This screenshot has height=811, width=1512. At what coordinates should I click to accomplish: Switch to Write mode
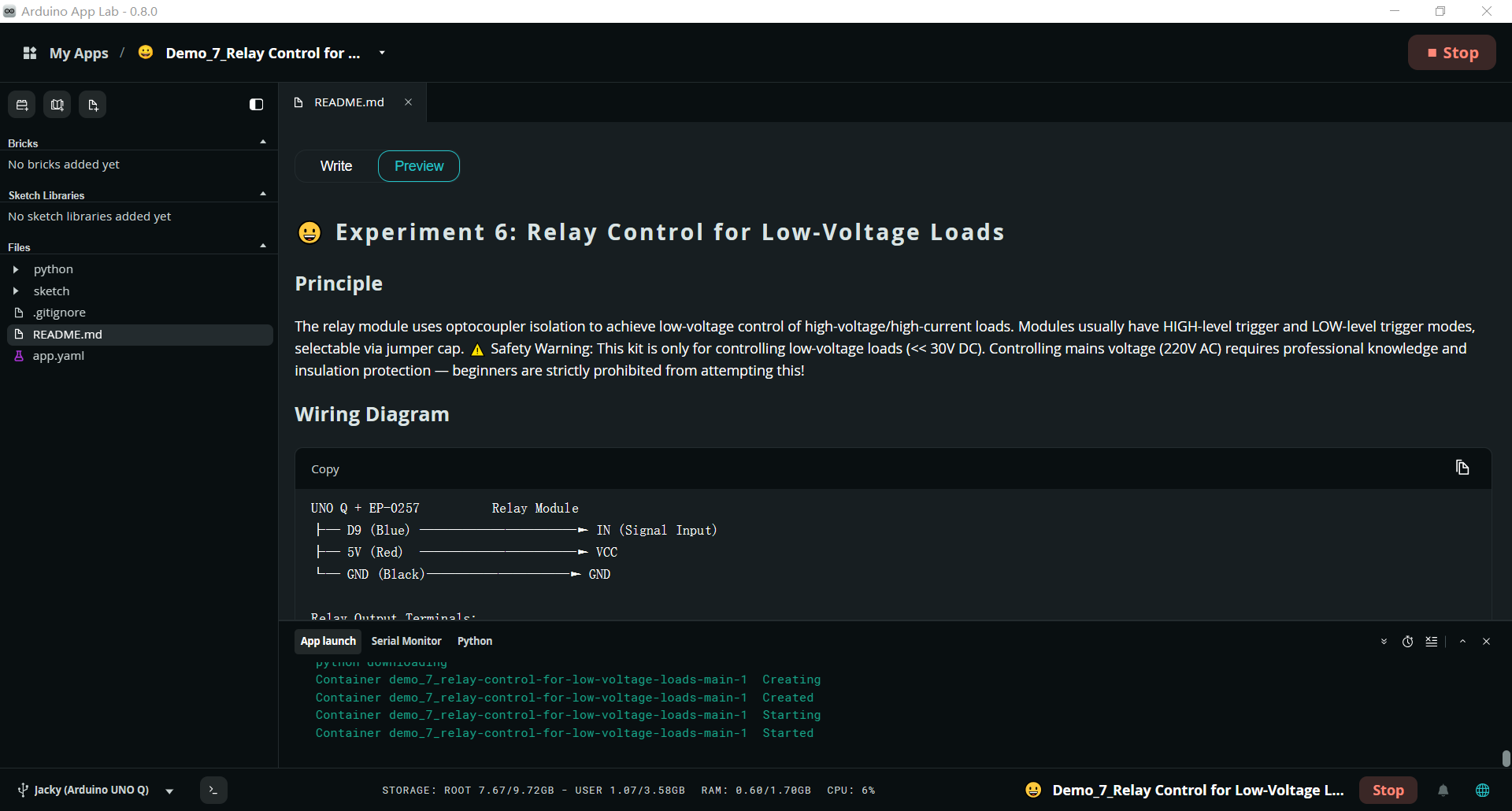click(x=336, y=166)
